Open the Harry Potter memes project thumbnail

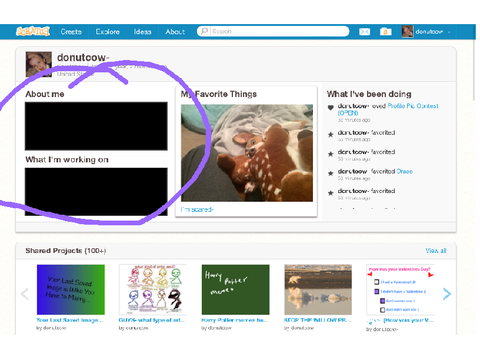point(236,290)
